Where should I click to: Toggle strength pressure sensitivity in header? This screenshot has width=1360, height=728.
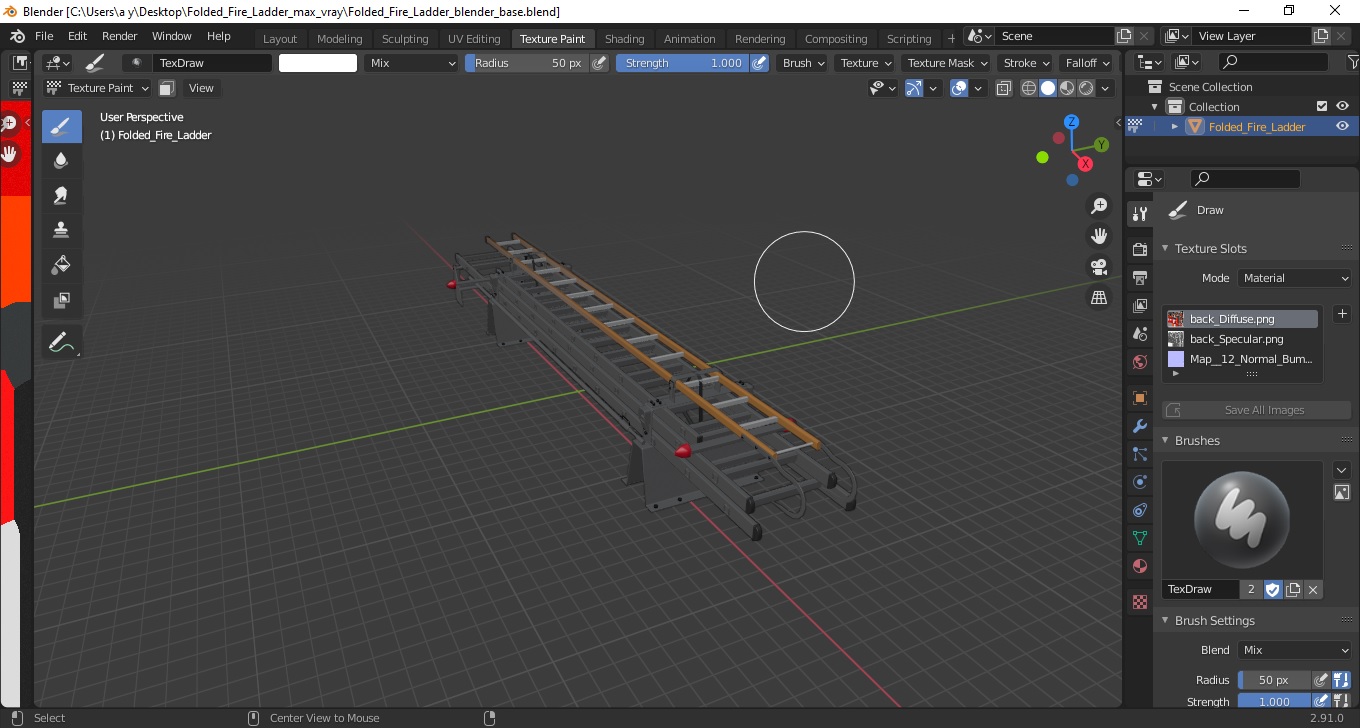tap(759, 63)
